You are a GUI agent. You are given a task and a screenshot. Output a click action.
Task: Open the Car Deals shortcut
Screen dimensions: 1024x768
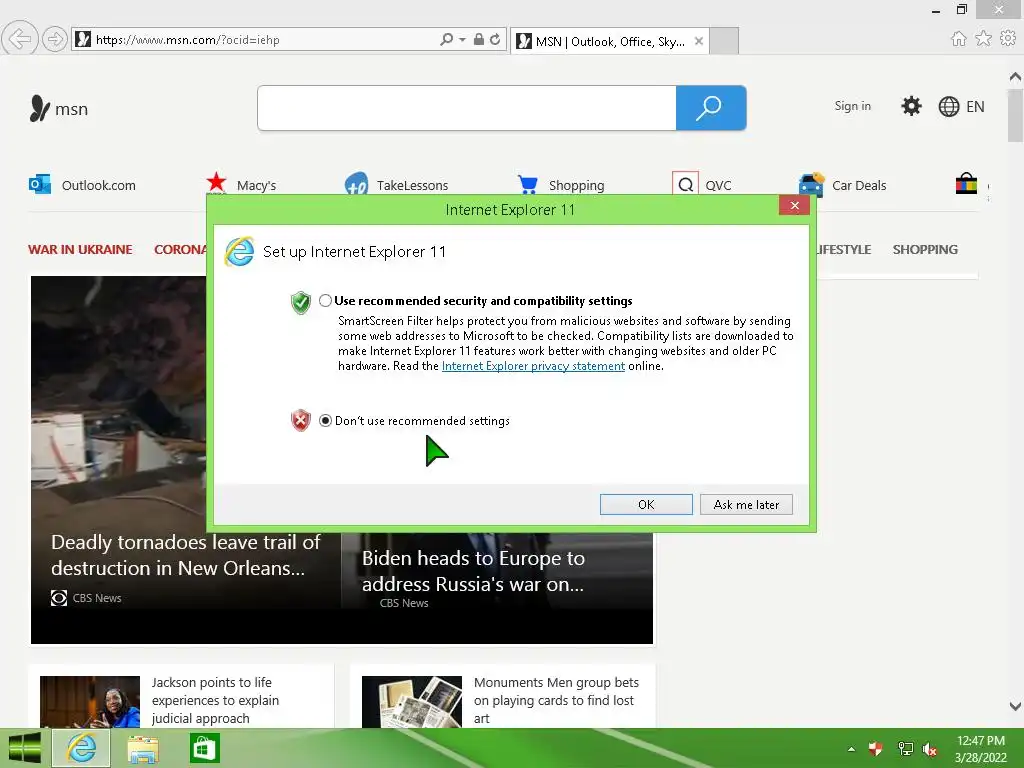click(842, 185)
